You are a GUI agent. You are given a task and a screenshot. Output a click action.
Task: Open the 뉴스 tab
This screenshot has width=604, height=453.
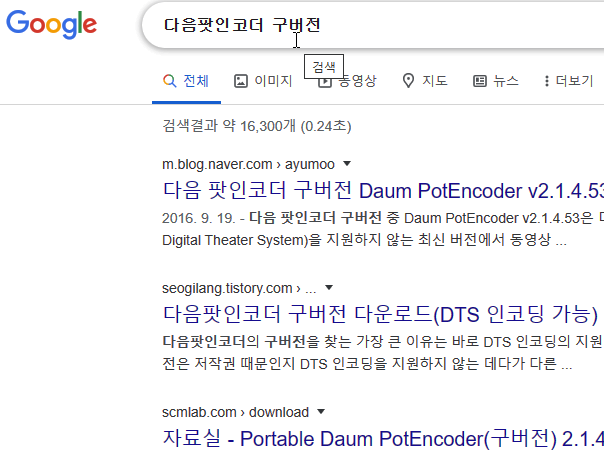496,81
